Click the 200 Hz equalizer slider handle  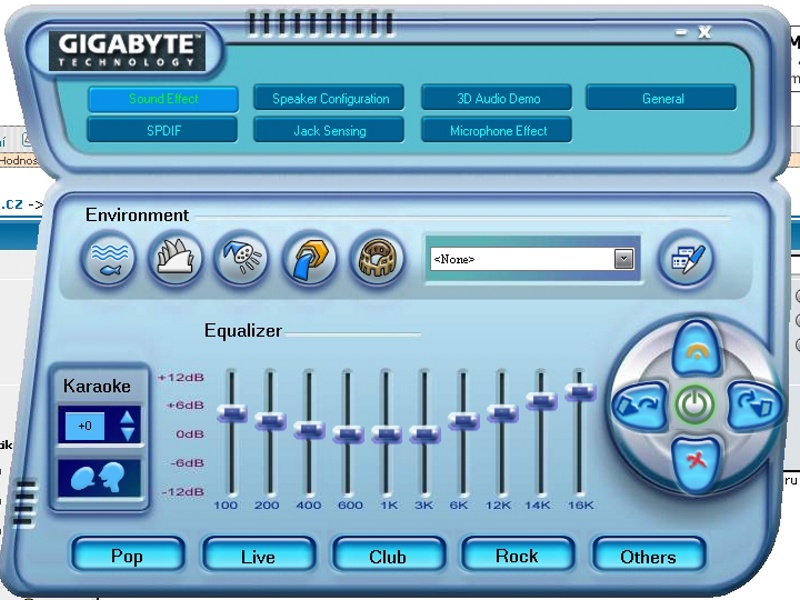(270, 420)
